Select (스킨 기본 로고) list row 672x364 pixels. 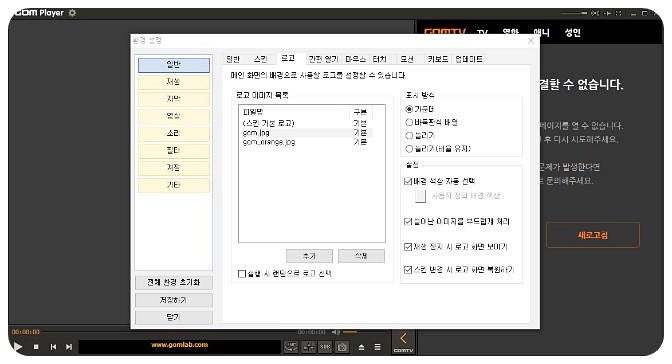click(307, 123)
